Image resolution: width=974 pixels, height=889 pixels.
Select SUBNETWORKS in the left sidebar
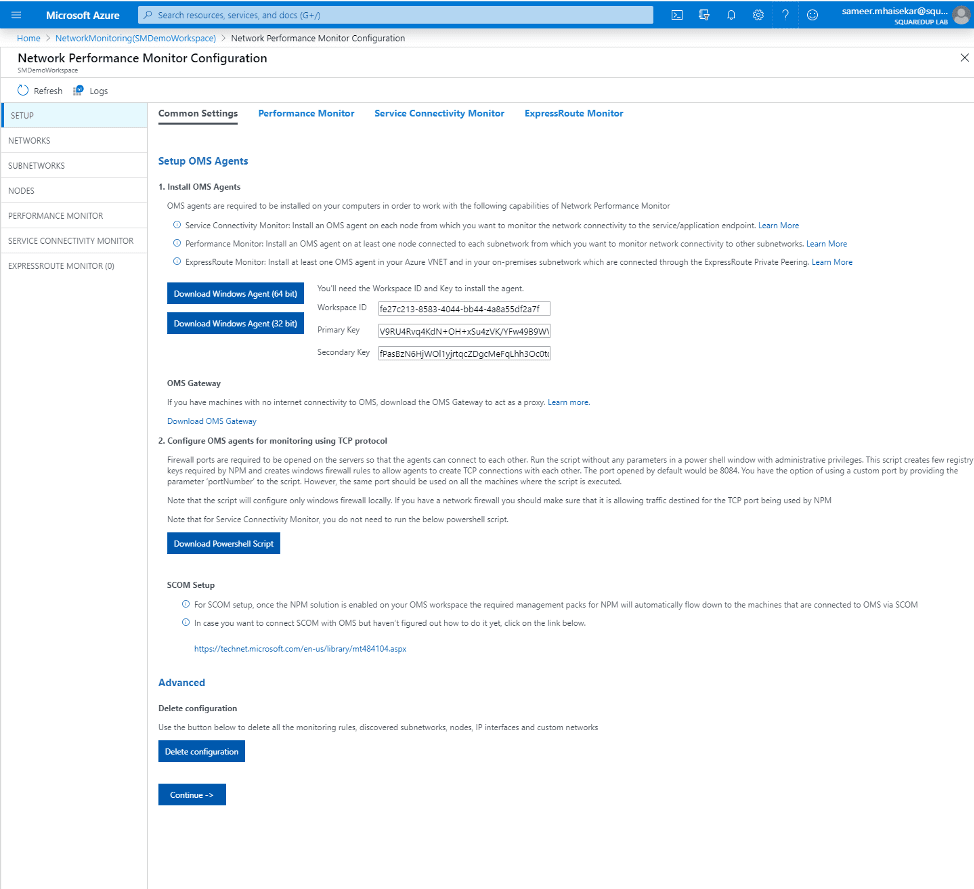[37, 166]
